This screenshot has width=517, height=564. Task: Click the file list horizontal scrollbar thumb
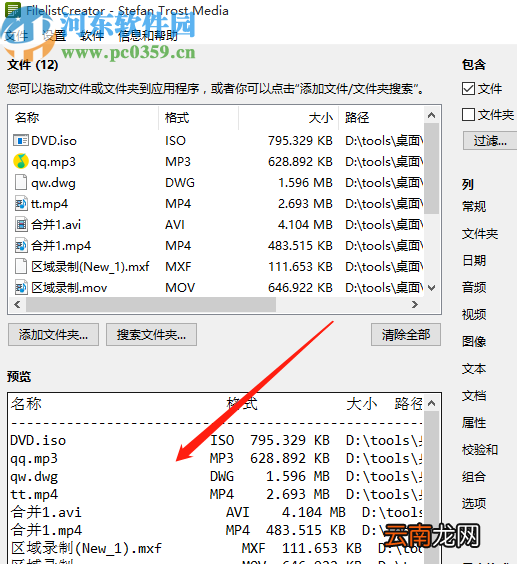pyautogui.click(x=151, y=305)
